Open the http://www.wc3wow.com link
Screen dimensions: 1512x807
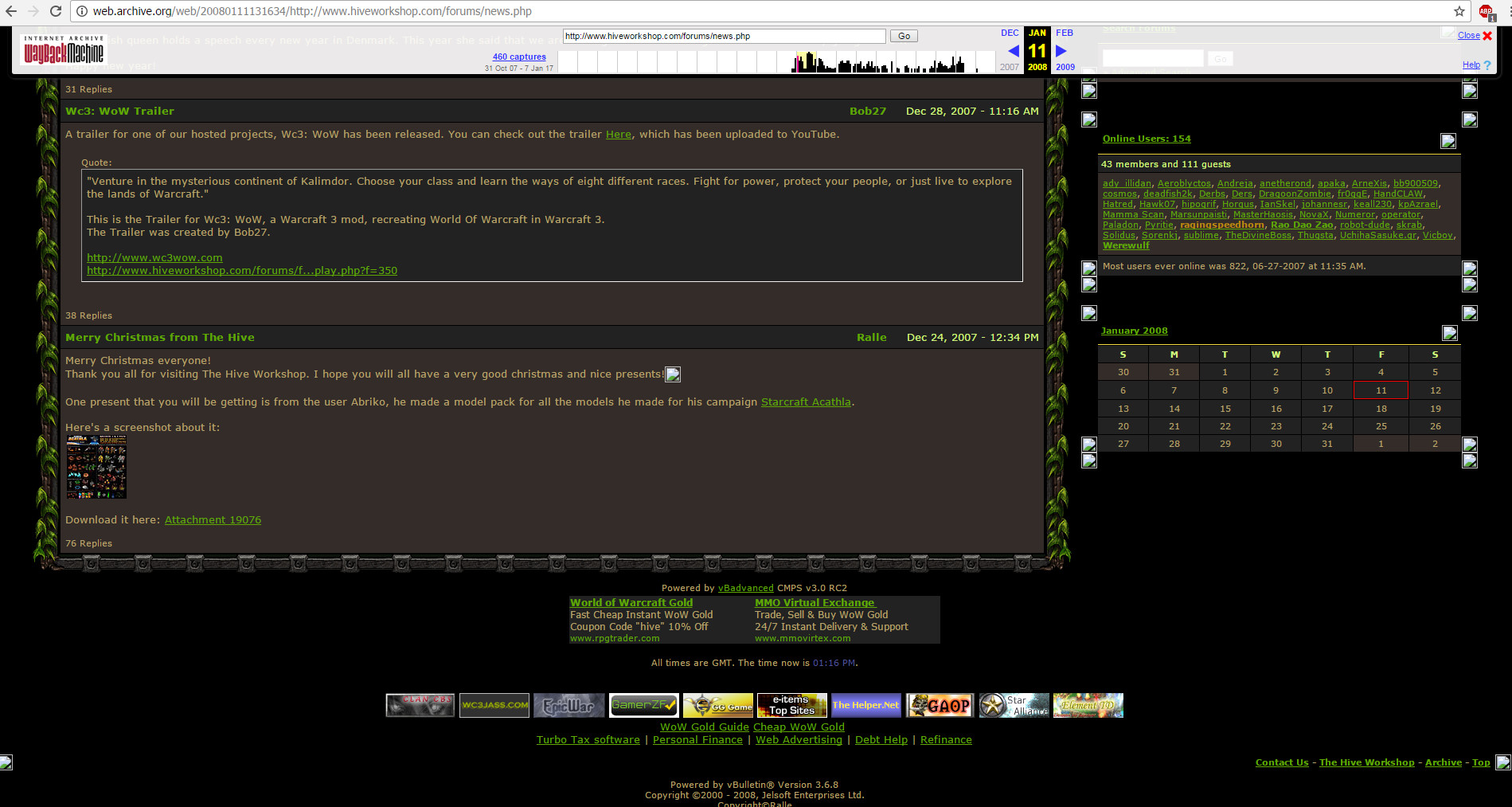[154, 258]
